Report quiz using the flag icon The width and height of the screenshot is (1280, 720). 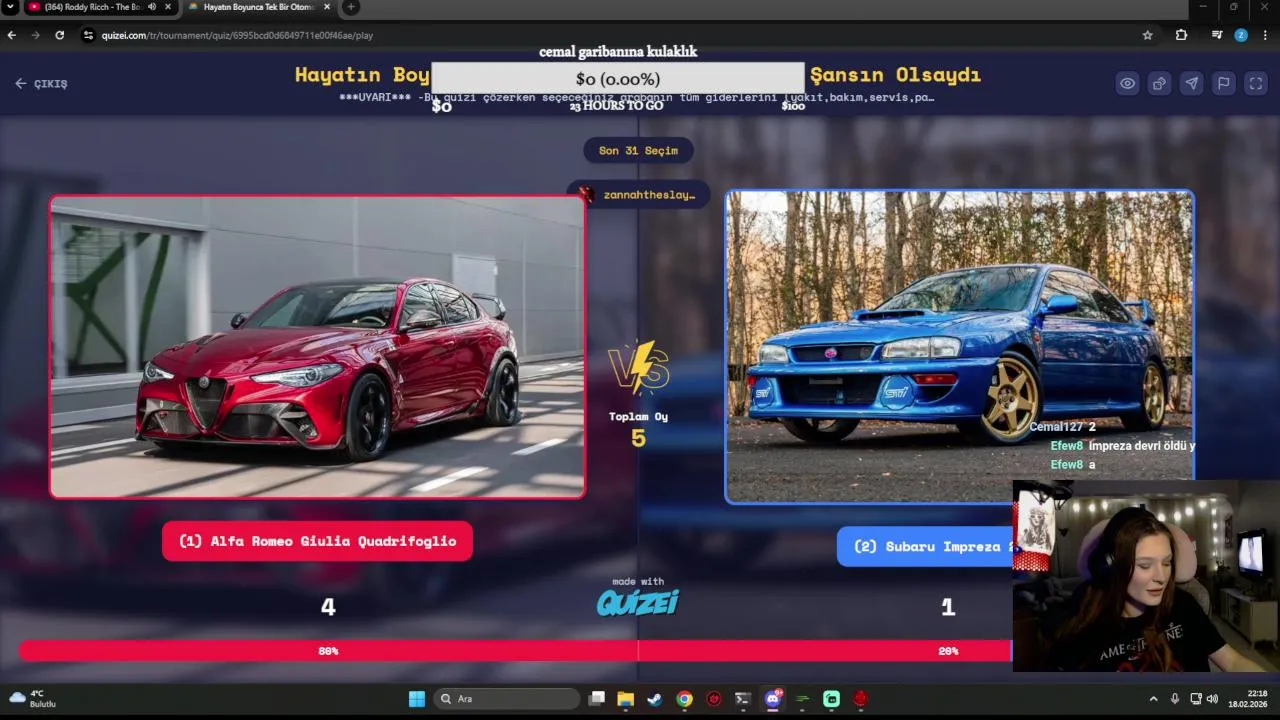coord(1223,84)
